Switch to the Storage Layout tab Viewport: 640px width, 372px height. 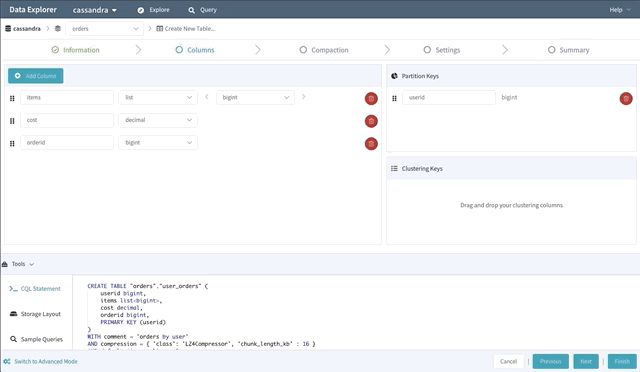pos(35,314)
